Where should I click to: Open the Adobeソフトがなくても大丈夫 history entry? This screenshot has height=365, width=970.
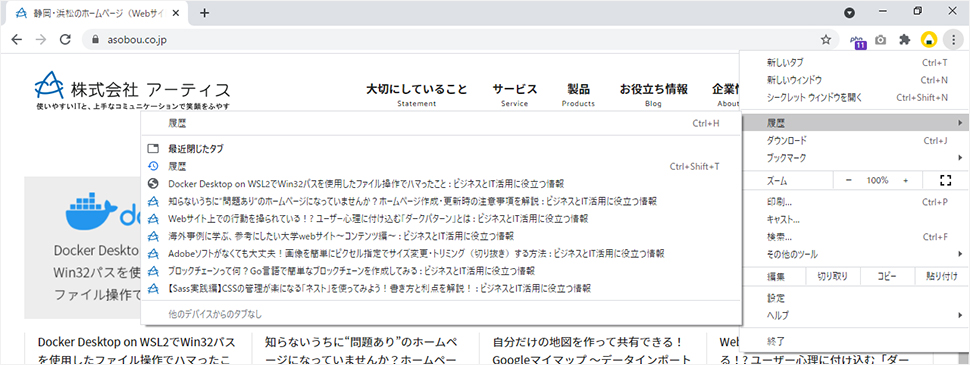click(x=441, y=253)
